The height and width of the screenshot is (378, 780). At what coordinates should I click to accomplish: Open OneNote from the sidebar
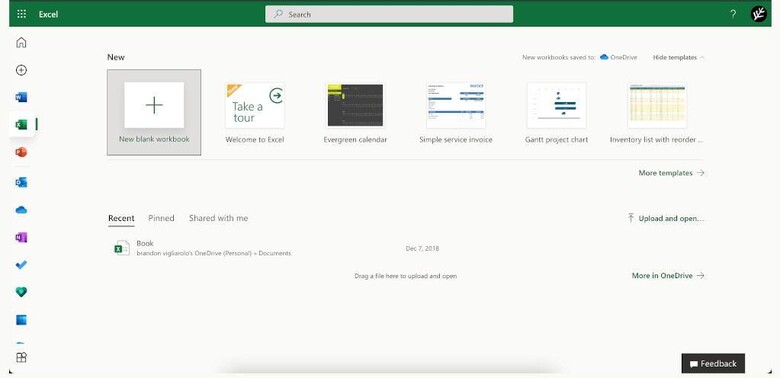[x=21, y=238]
